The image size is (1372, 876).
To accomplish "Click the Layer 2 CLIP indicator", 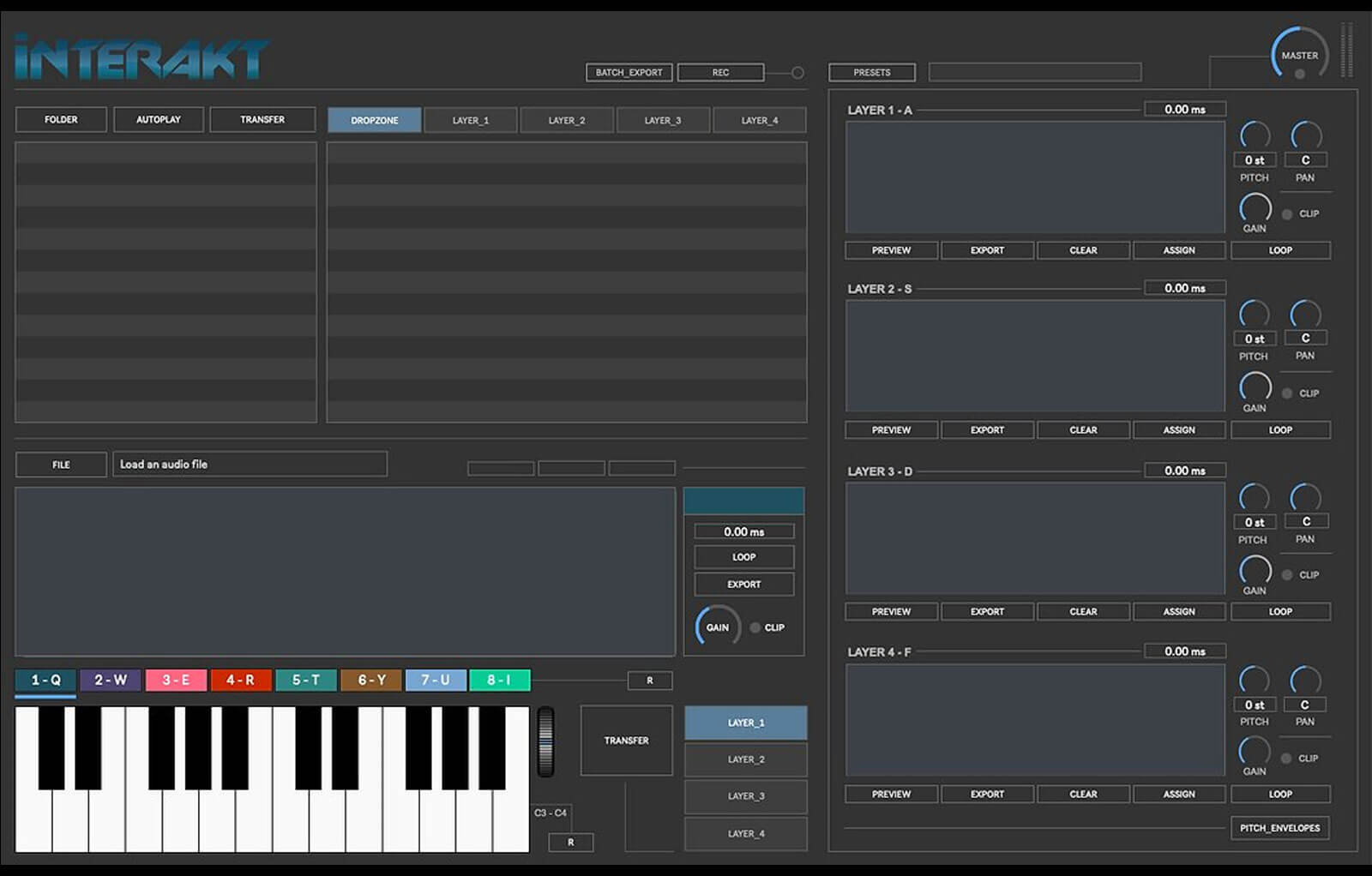I will 1287,393.
